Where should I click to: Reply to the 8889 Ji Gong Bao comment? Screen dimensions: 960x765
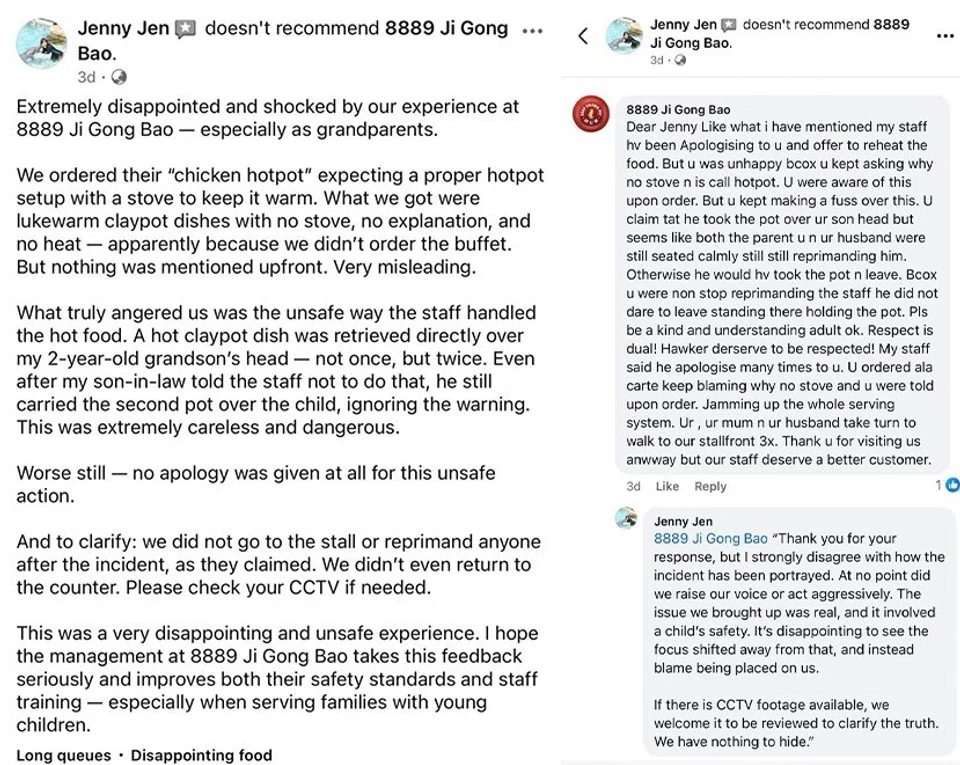tap(710, 487)
